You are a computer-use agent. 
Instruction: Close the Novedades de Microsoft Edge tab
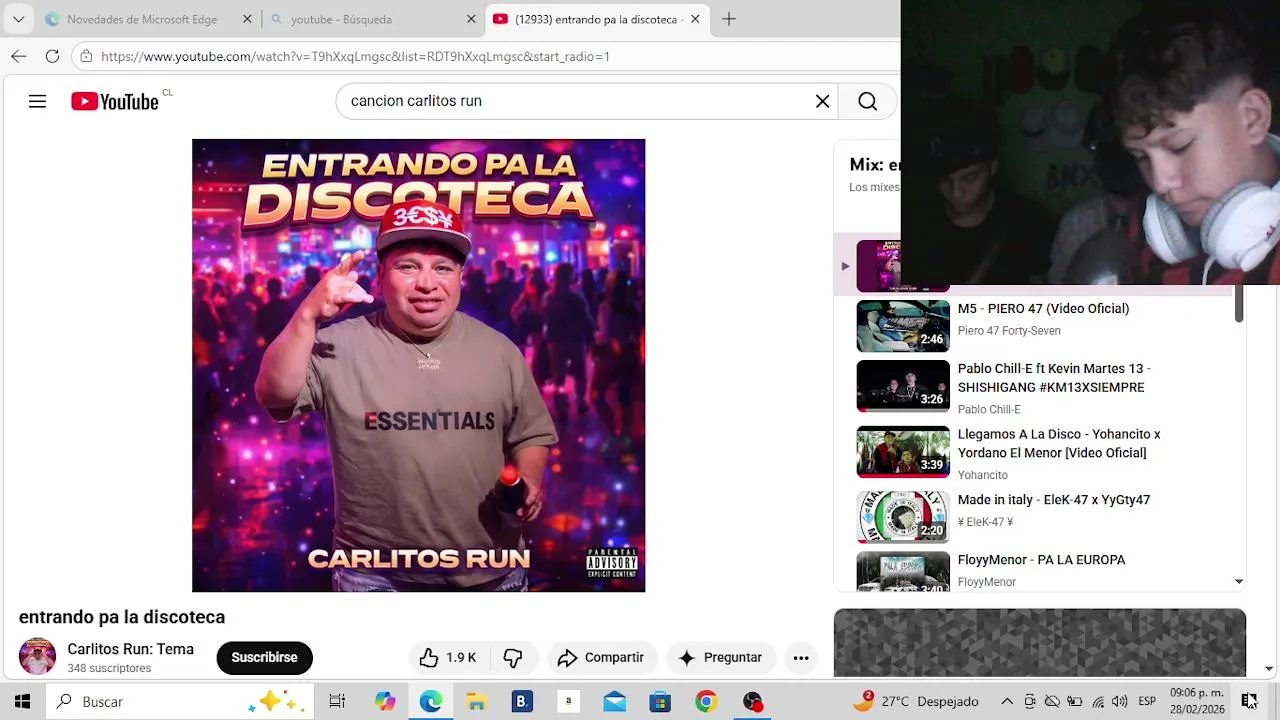[x=247, y=19]
